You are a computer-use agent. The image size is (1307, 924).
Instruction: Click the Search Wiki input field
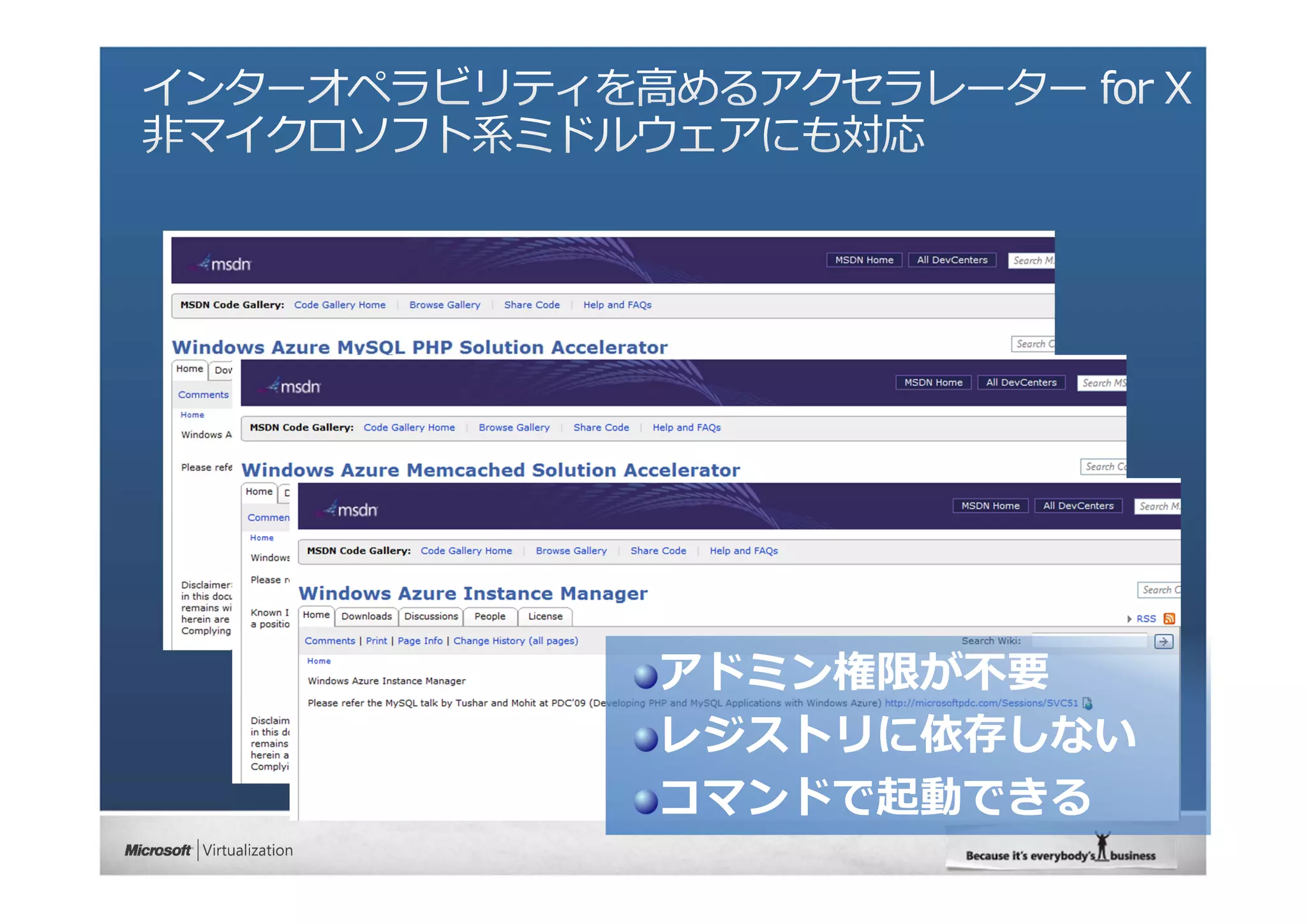[x=1089, y=641]
